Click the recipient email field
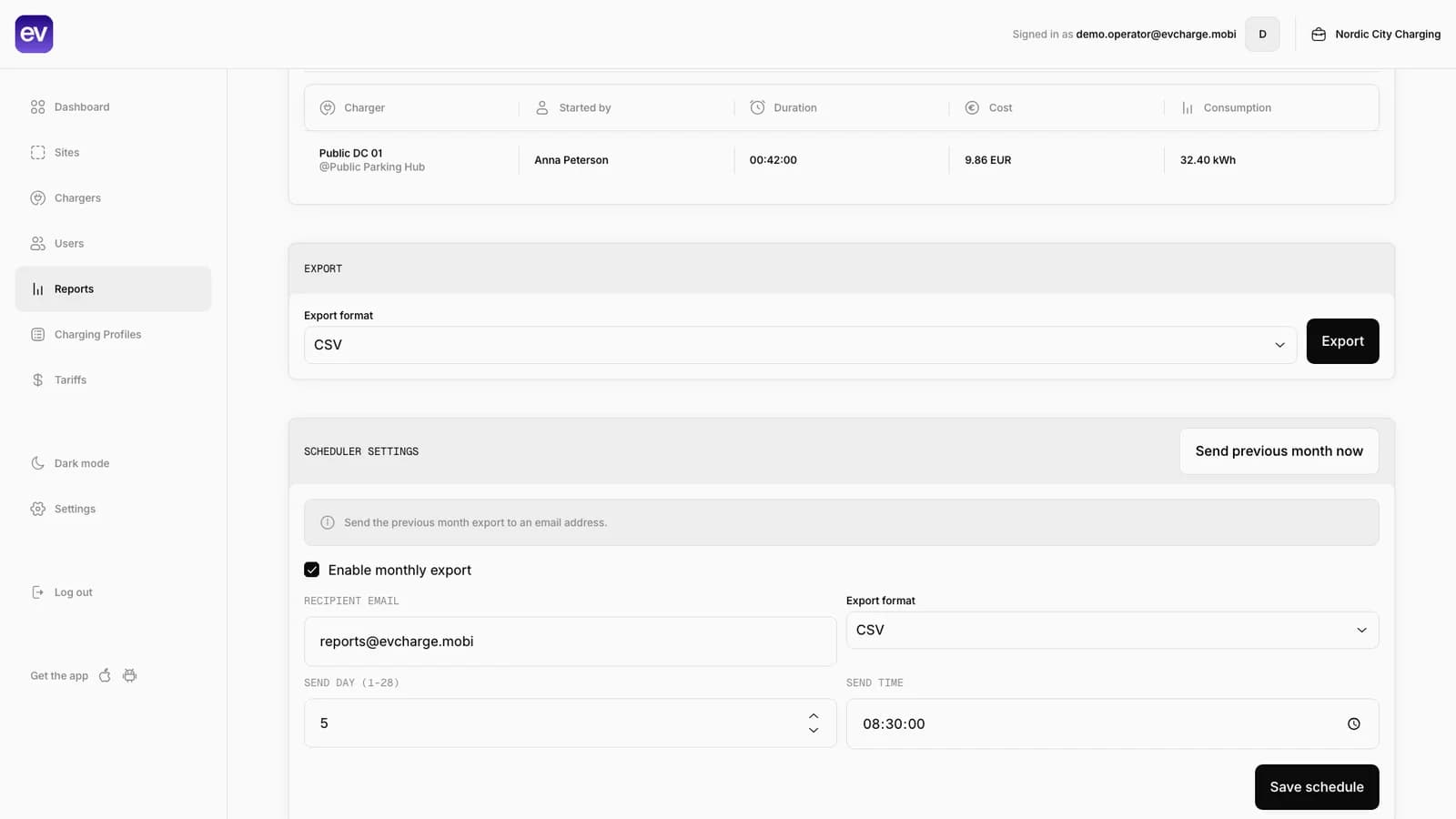Viewport: 1456px width, 819px height. [570, 642]
